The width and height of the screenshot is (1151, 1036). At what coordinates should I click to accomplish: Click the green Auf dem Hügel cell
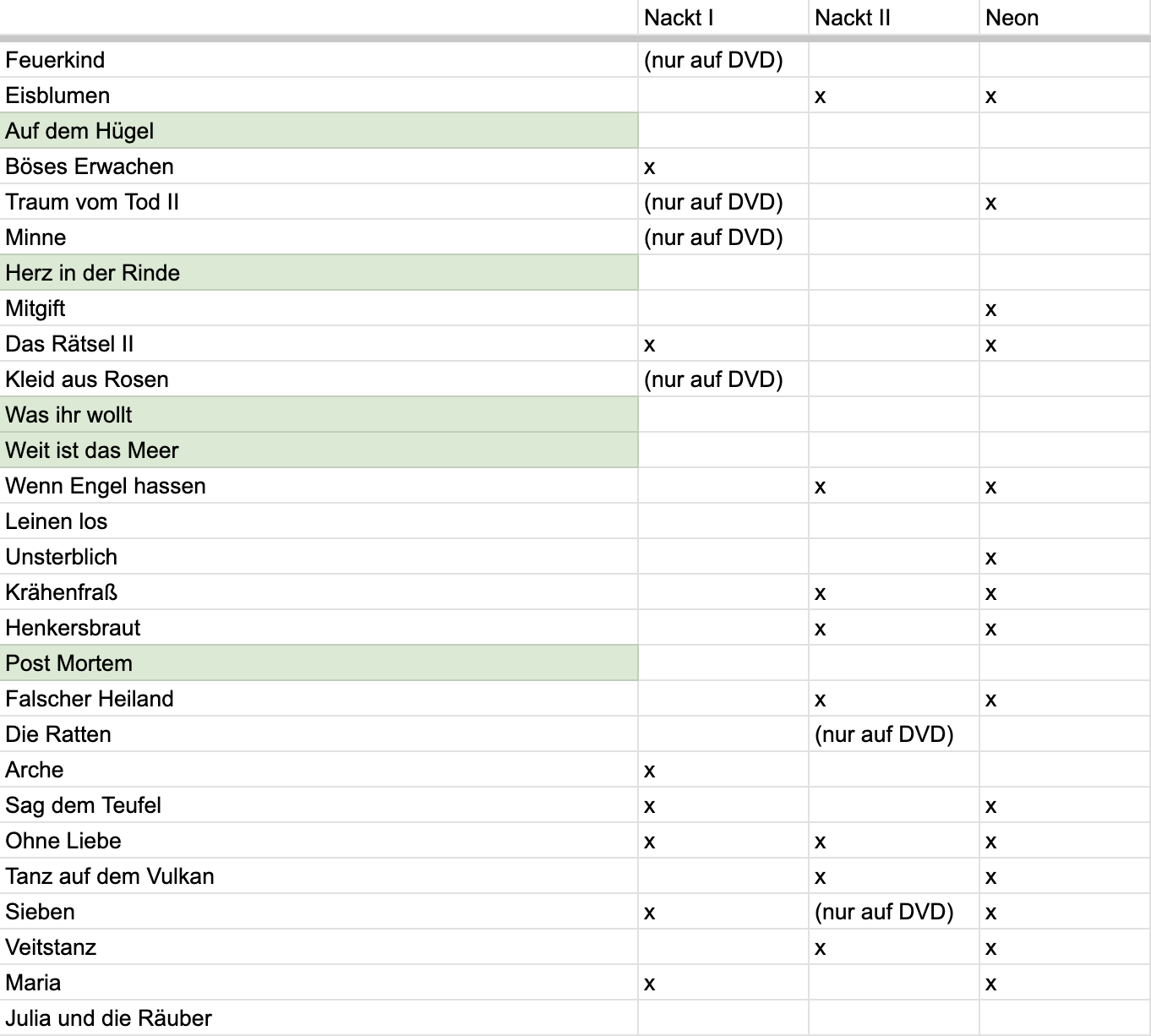tap(319, 131)
